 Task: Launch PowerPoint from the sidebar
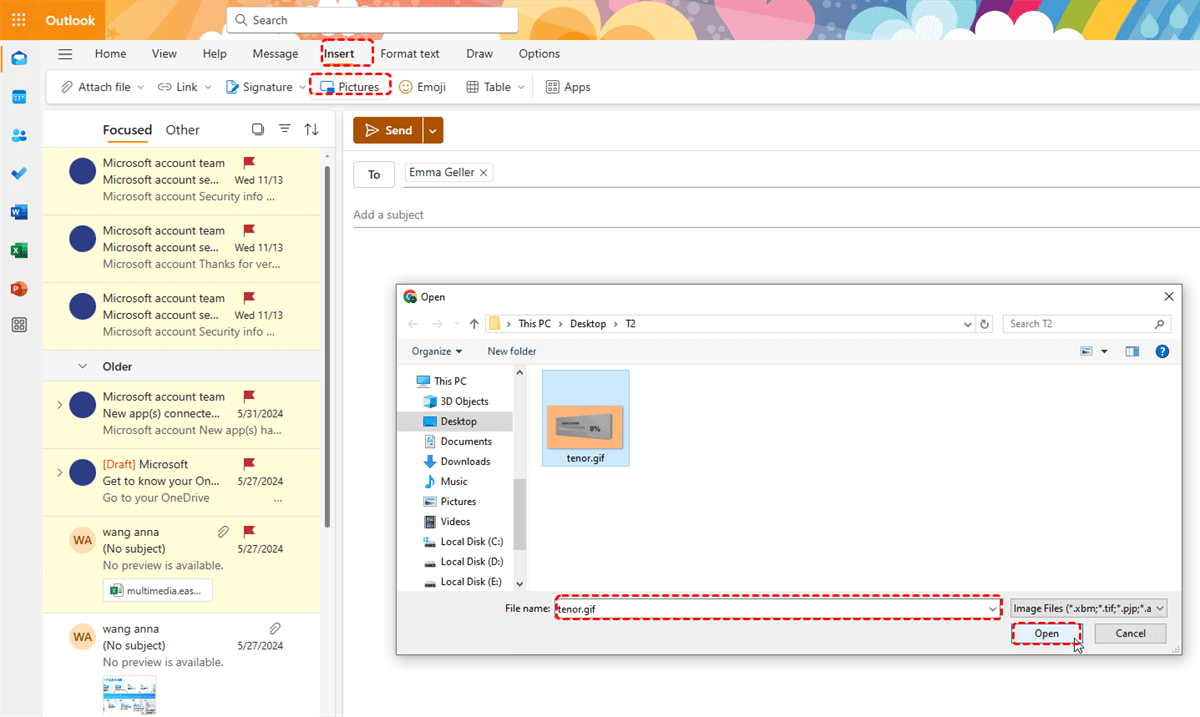point(19,288)
